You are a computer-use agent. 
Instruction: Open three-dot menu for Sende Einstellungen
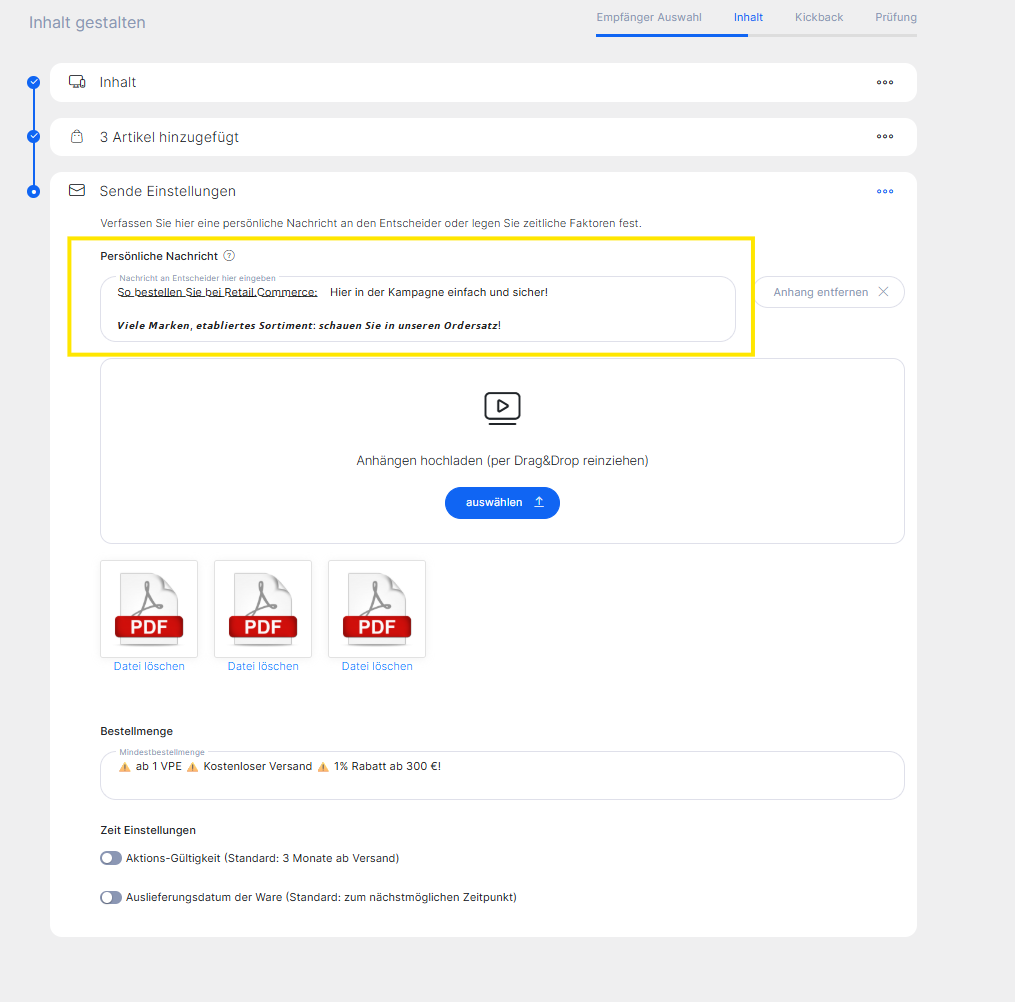point(885,191)
